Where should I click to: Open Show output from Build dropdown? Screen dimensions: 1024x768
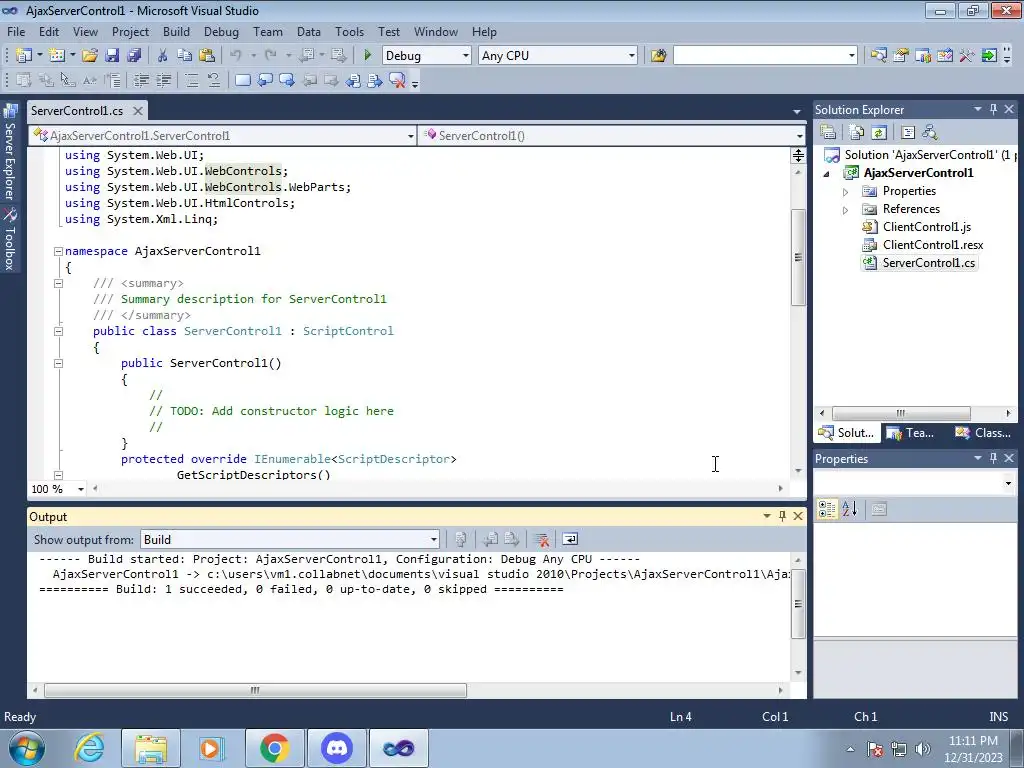[434, 539]
